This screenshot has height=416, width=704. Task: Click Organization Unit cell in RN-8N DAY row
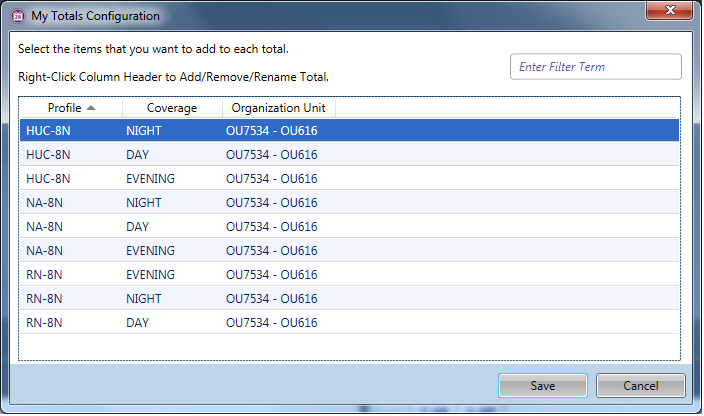point(272,323)
